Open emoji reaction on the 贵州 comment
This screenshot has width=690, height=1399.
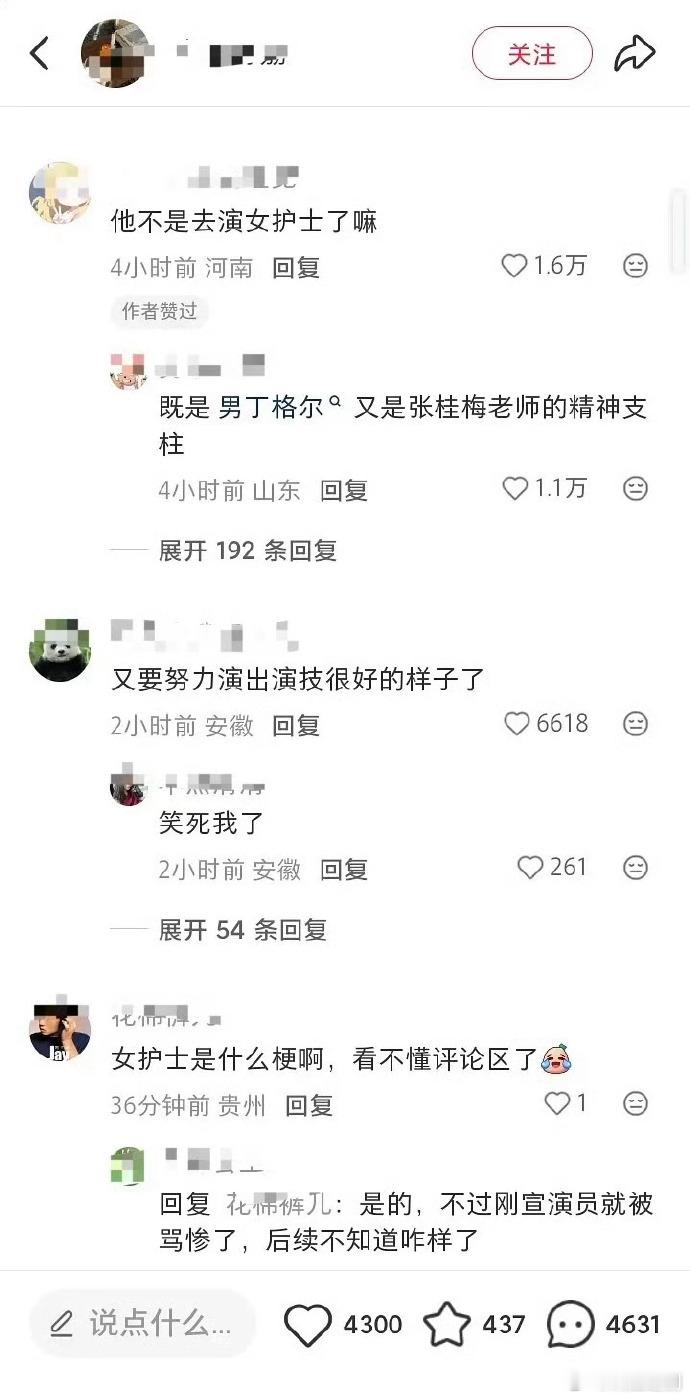coord(635,1103)
